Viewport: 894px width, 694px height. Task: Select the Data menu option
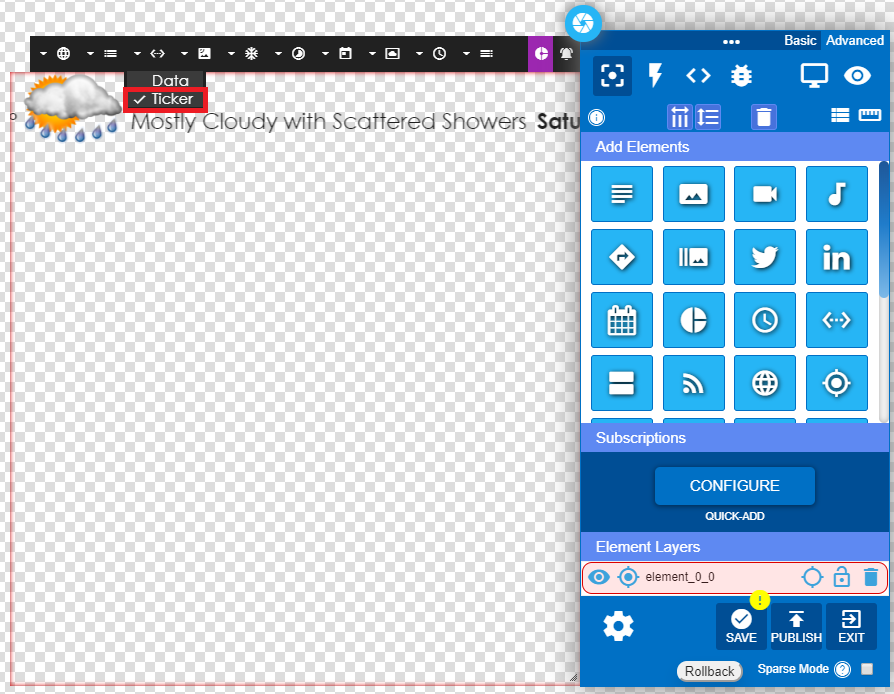170,80
